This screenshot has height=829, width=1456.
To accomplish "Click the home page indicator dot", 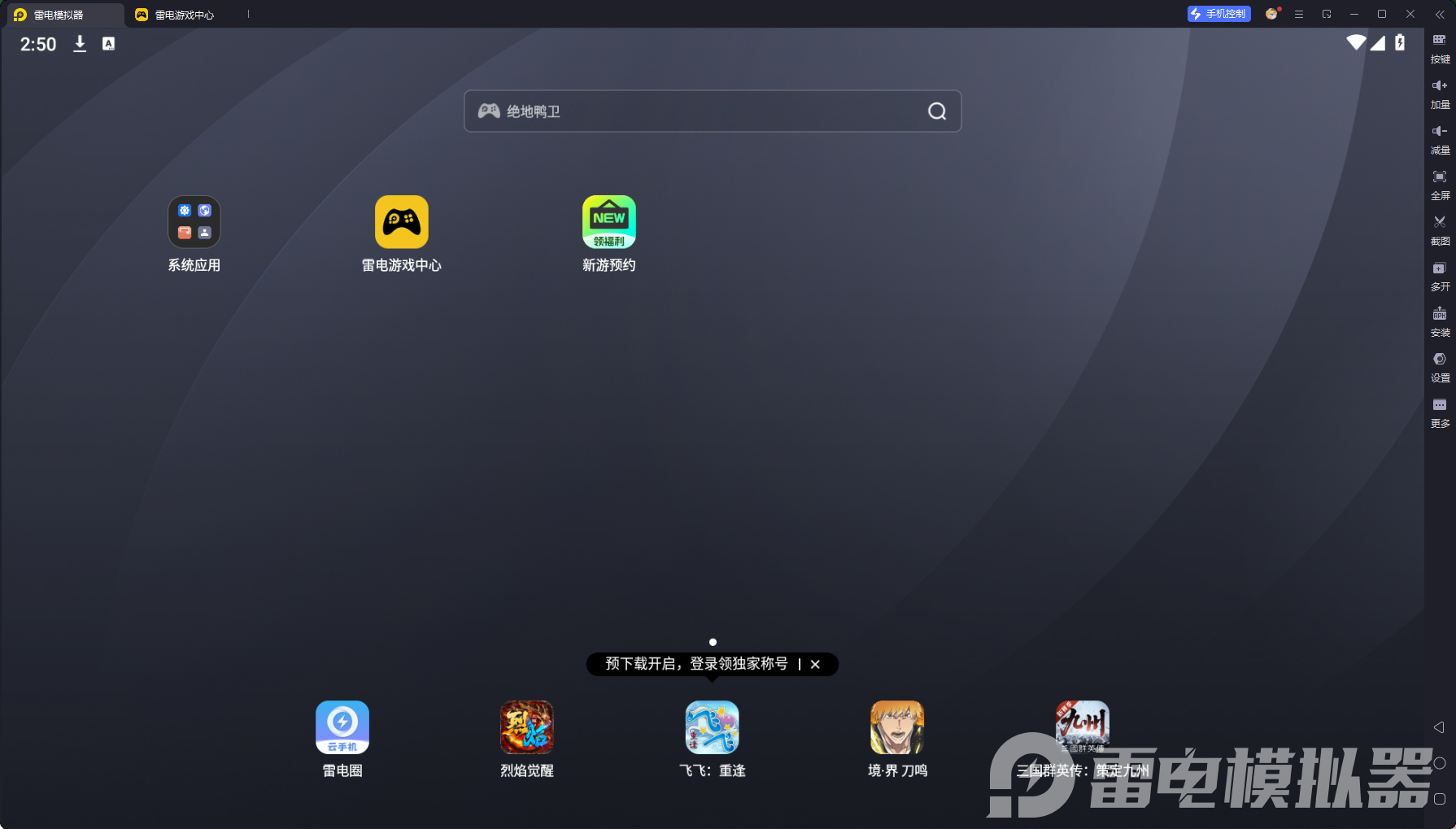I will click(x=713, y=642).
